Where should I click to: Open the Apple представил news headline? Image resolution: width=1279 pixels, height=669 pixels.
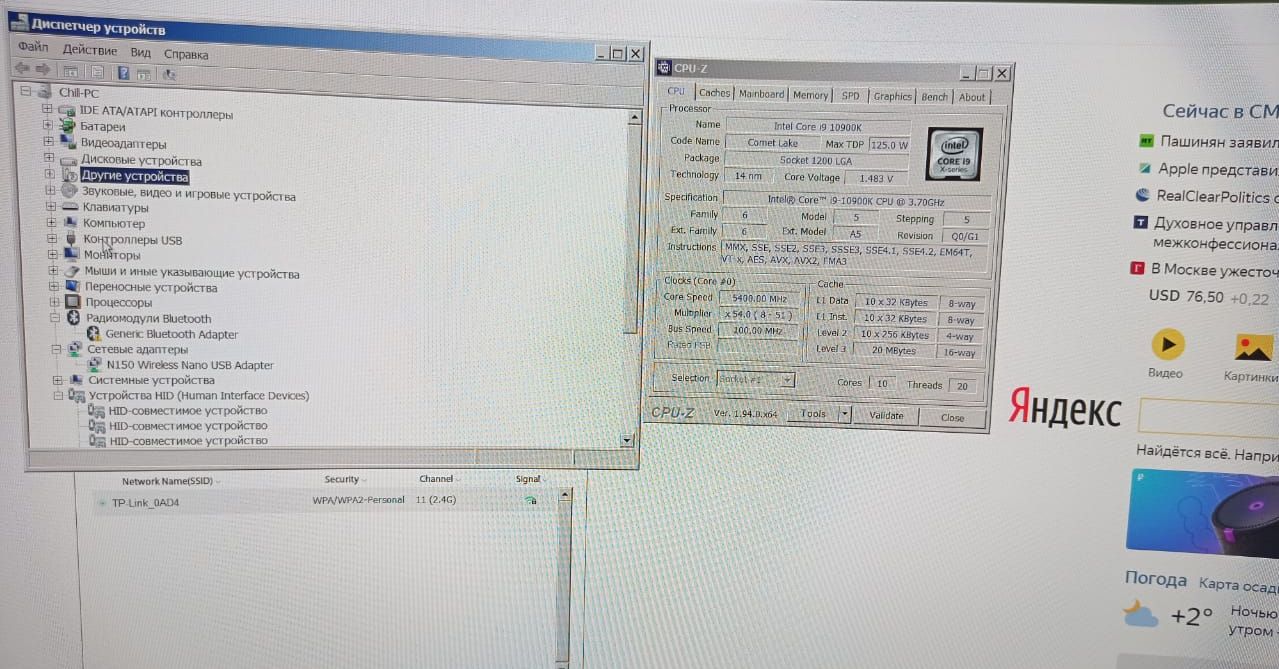point(1218,170)
